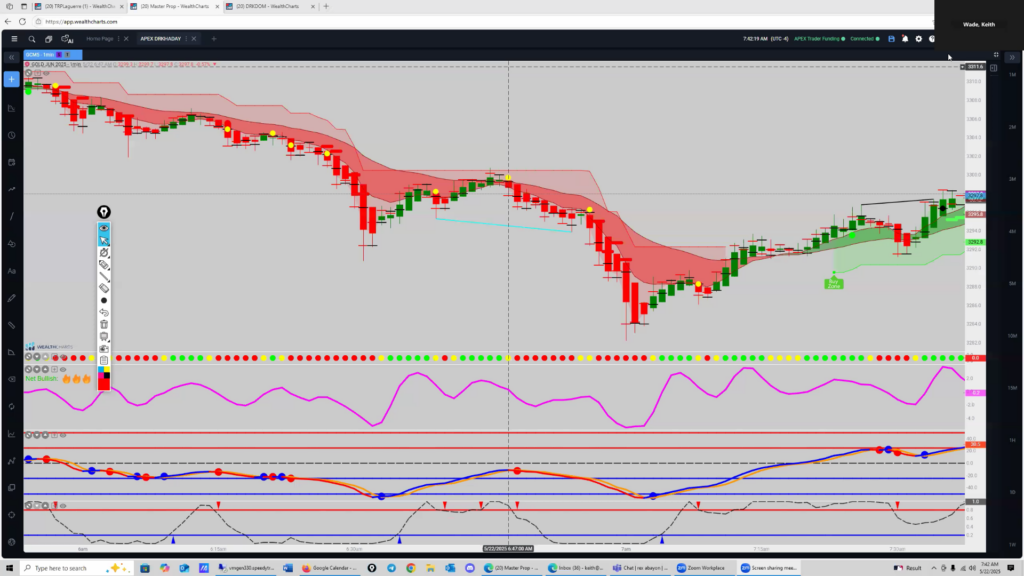1024x576 pixels.
Task: Activate the cursor pointer mode in floating toolbar
Action: pyautogui.click(x=104, y=240)
